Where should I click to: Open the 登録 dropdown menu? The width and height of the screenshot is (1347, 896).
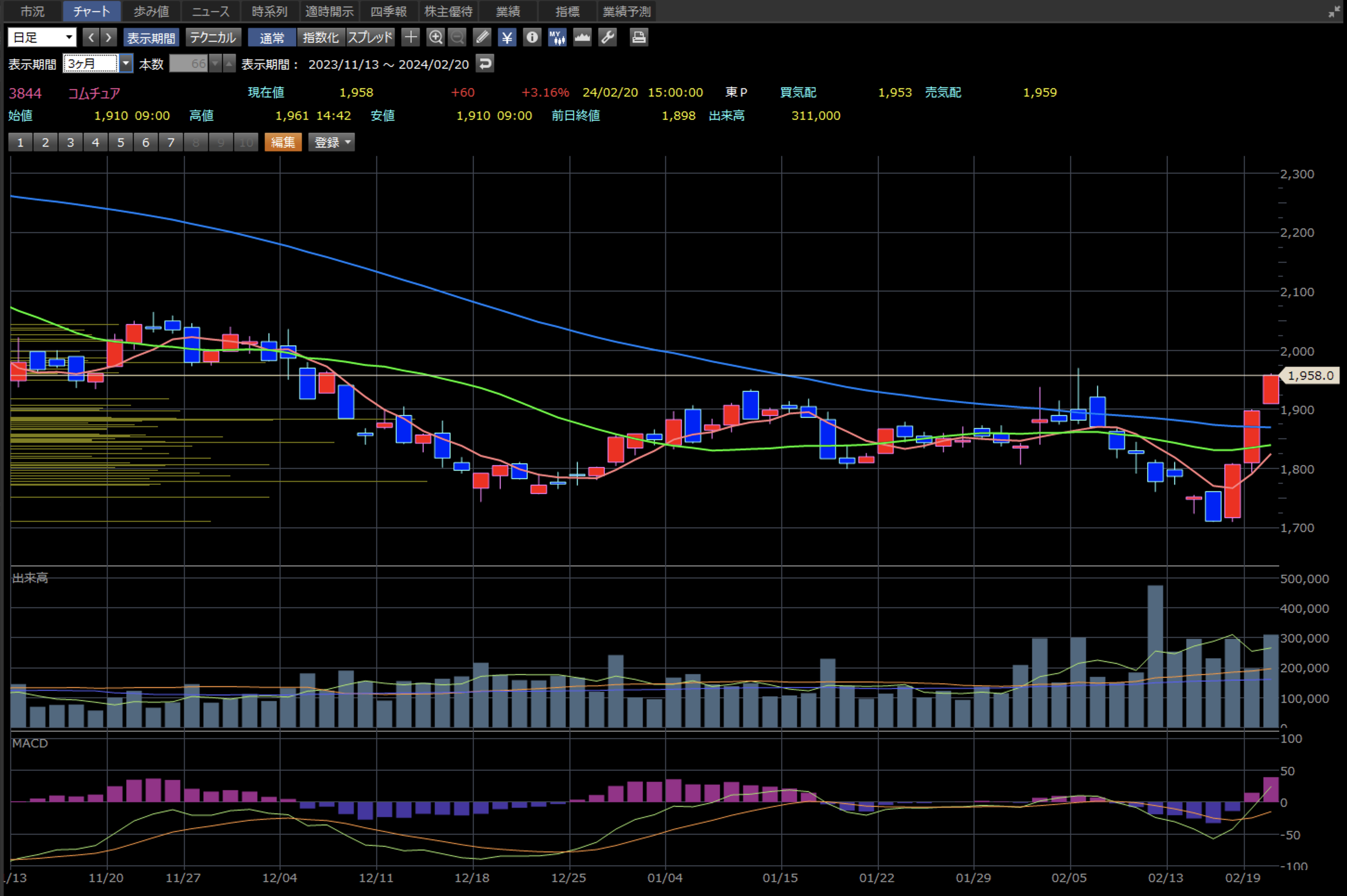332,142
